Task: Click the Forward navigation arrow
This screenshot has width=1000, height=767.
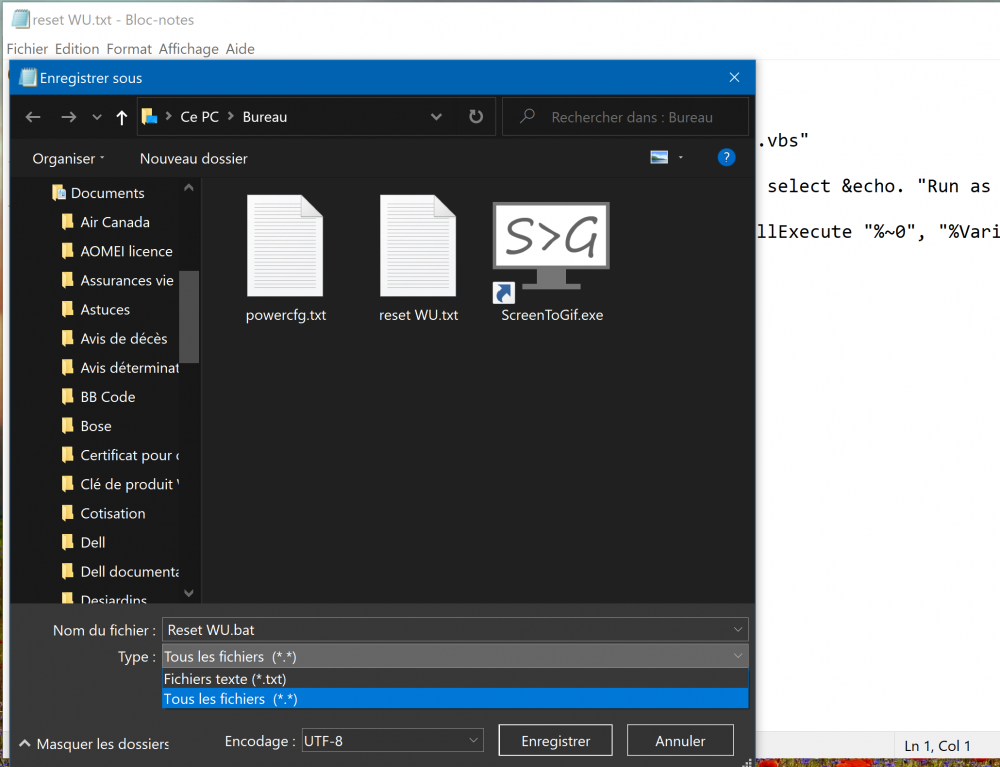Action: pyautogui.click(x=68, y=117)
